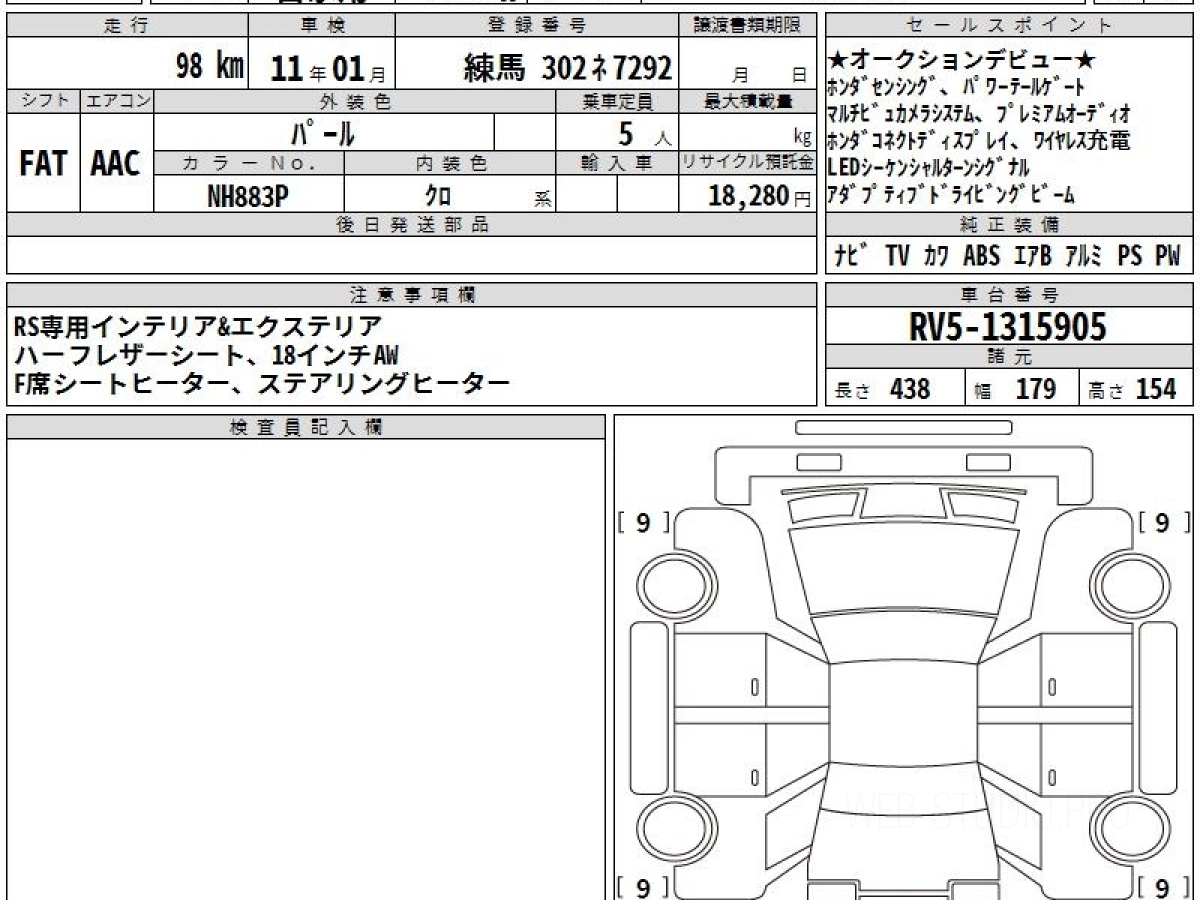The height and width of the screenshot is (900, 1200).
Task: Click the 98 km mileage value
Action: click(210, 67)
